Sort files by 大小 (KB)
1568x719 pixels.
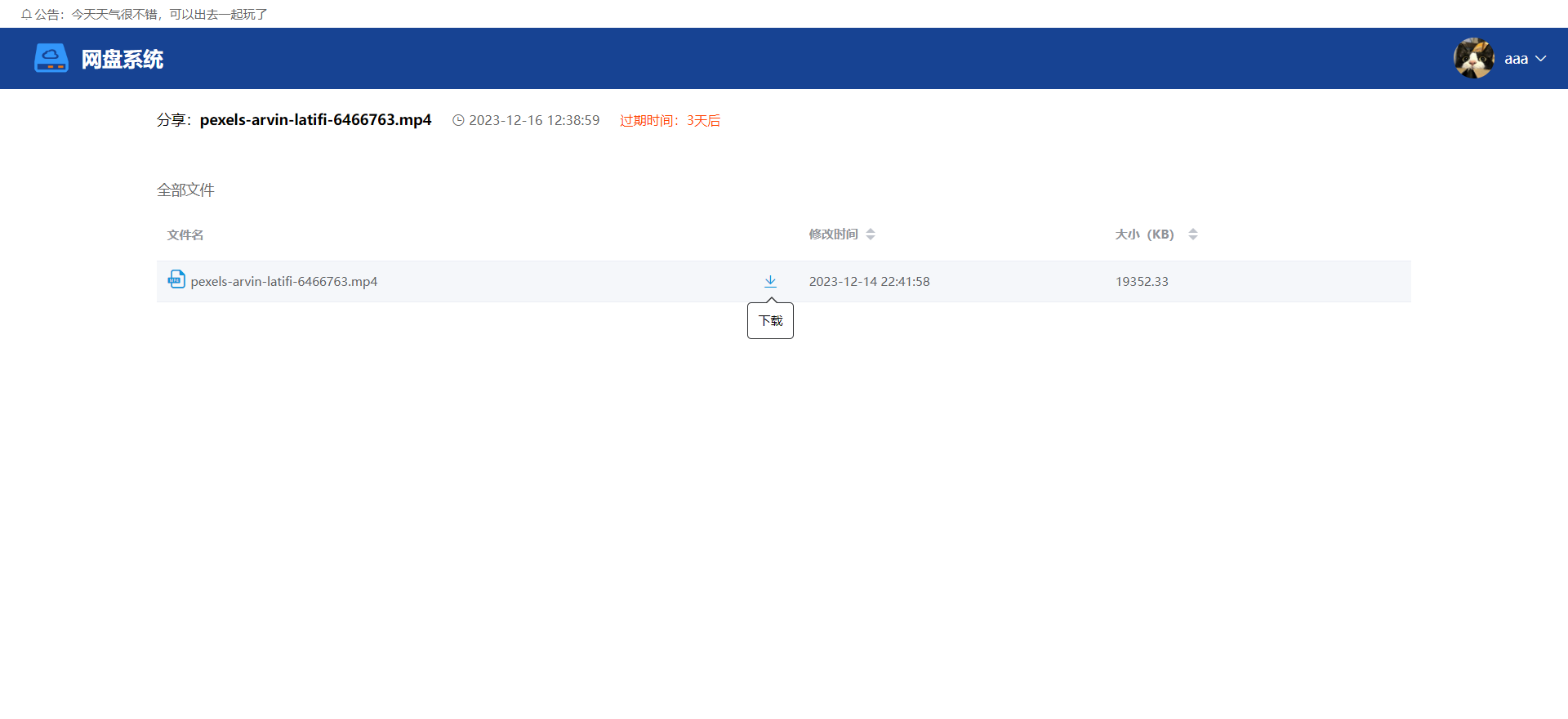[1193, 234]
